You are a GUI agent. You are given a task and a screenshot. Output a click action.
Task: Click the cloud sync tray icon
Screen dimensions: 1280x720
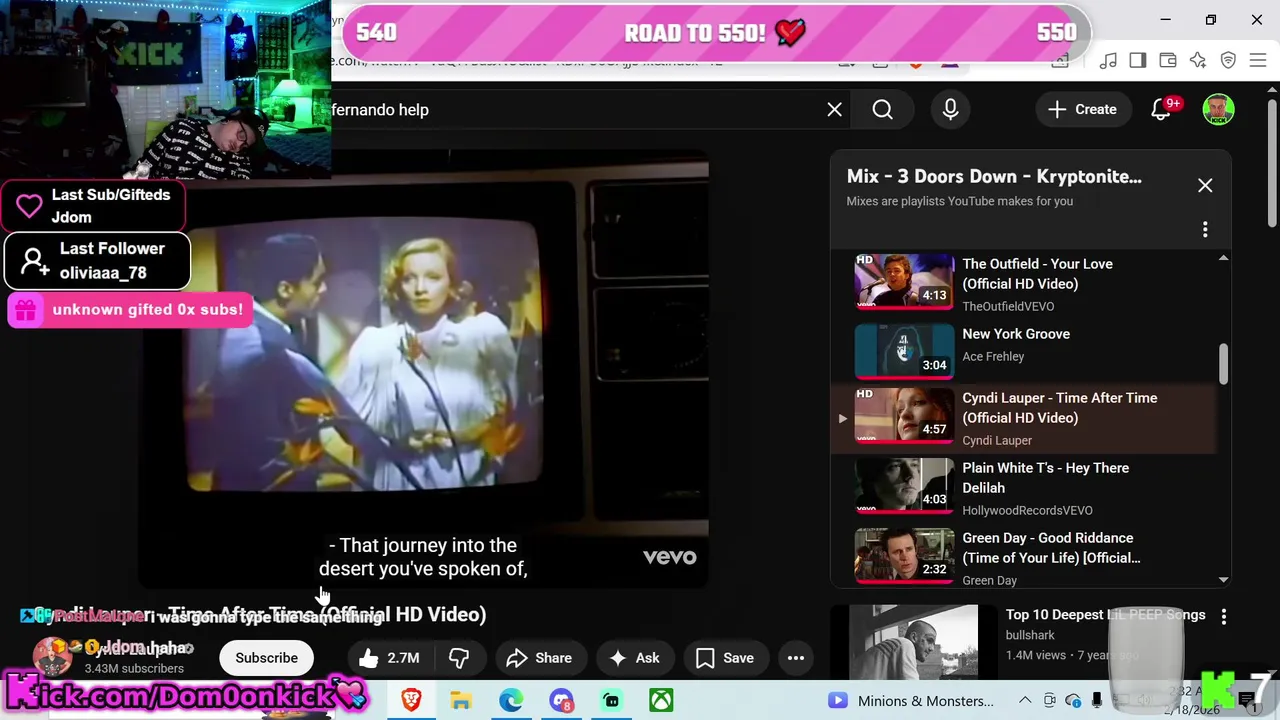point(1073,701)
